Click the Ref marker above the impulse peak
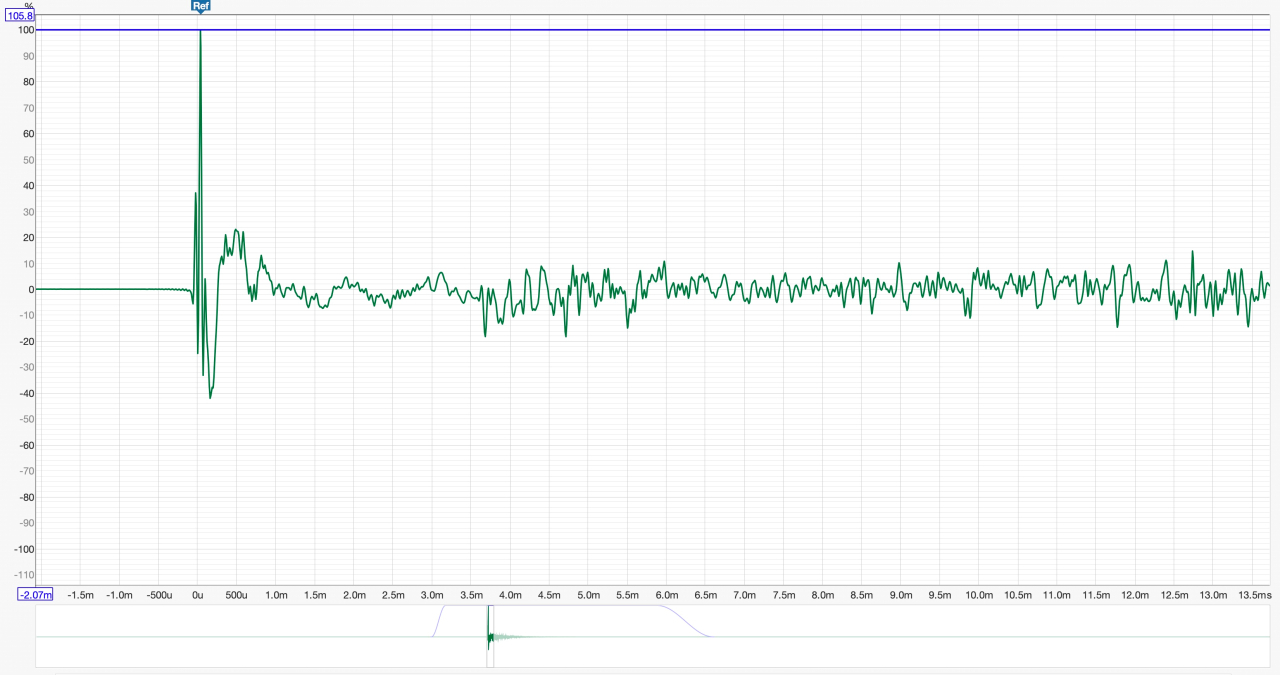Viewport: 1280px width, 675px height. (x=200, y=6)
